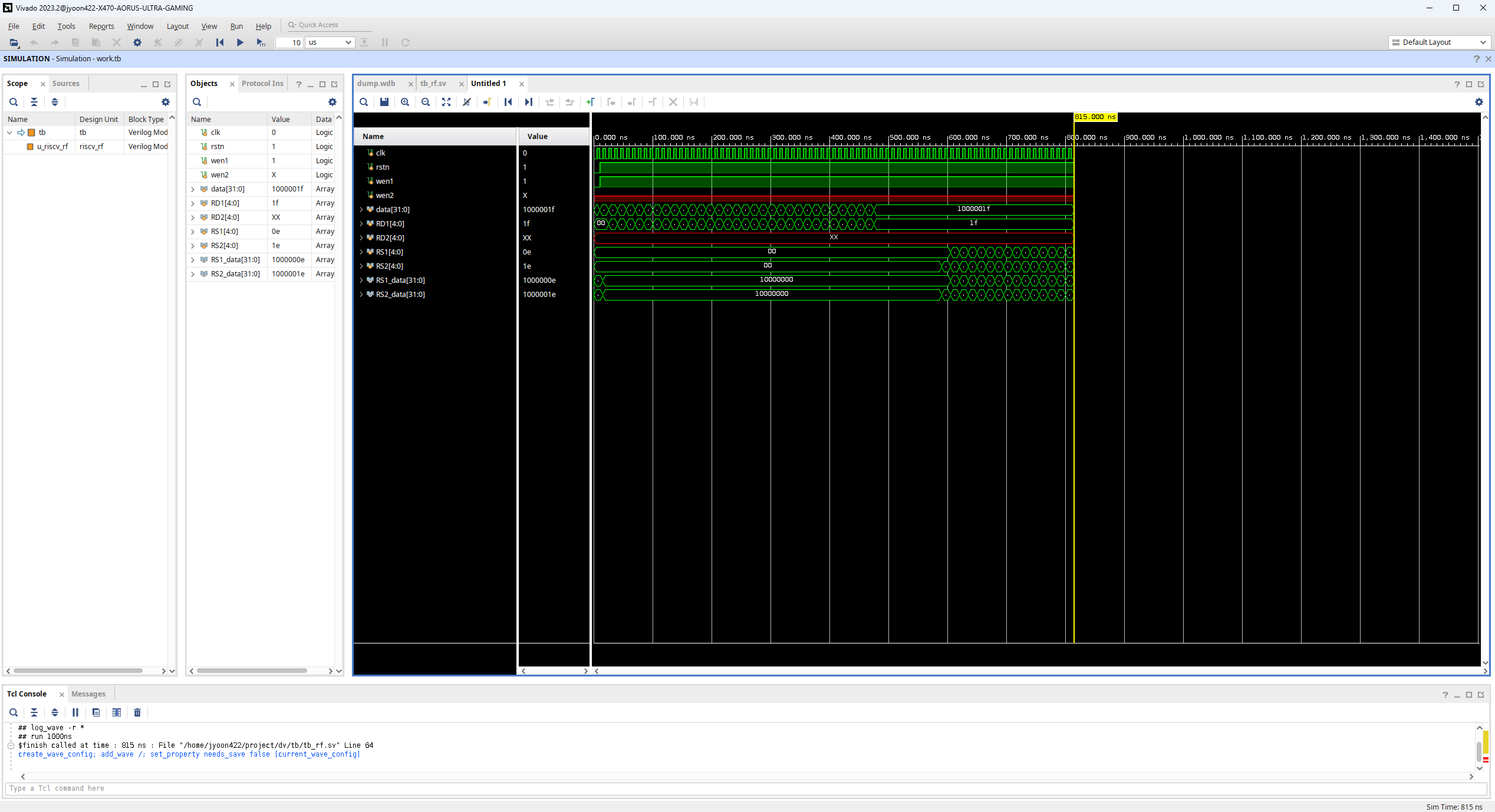Go to the waveform time start

(508, 102)
